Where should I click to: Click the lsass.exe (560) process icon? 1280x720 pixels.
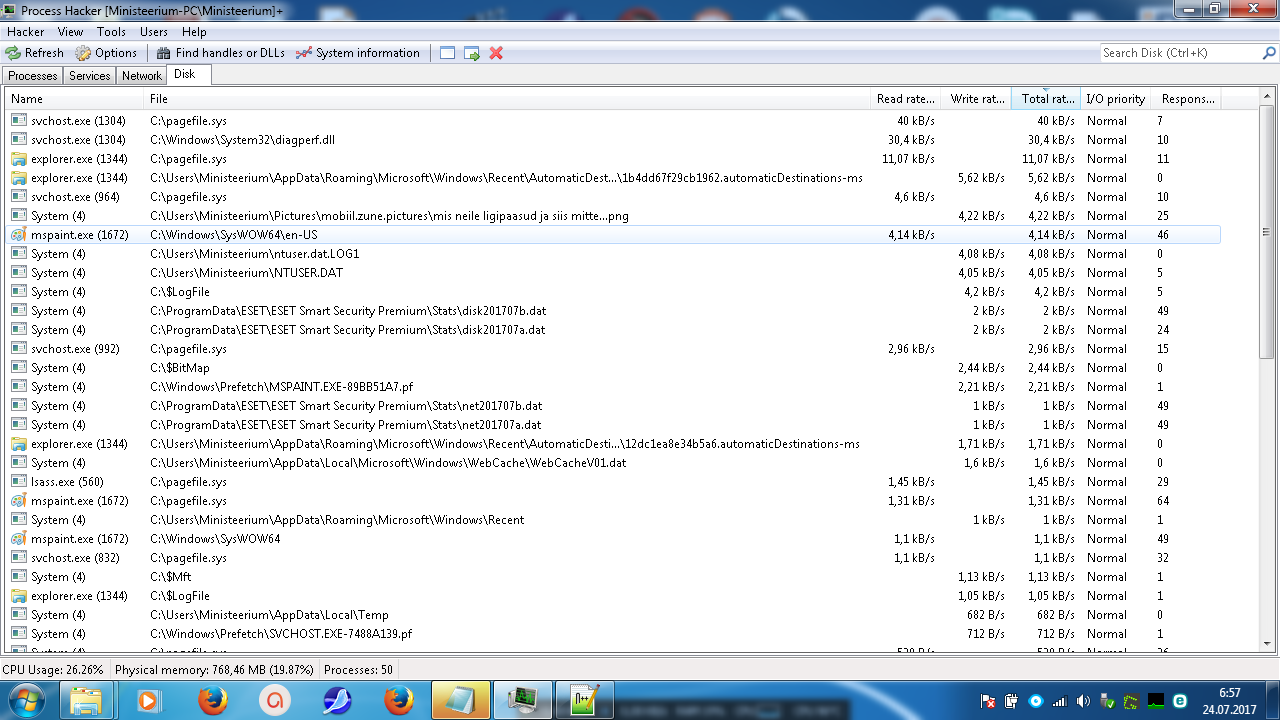(x=18, y=482)
